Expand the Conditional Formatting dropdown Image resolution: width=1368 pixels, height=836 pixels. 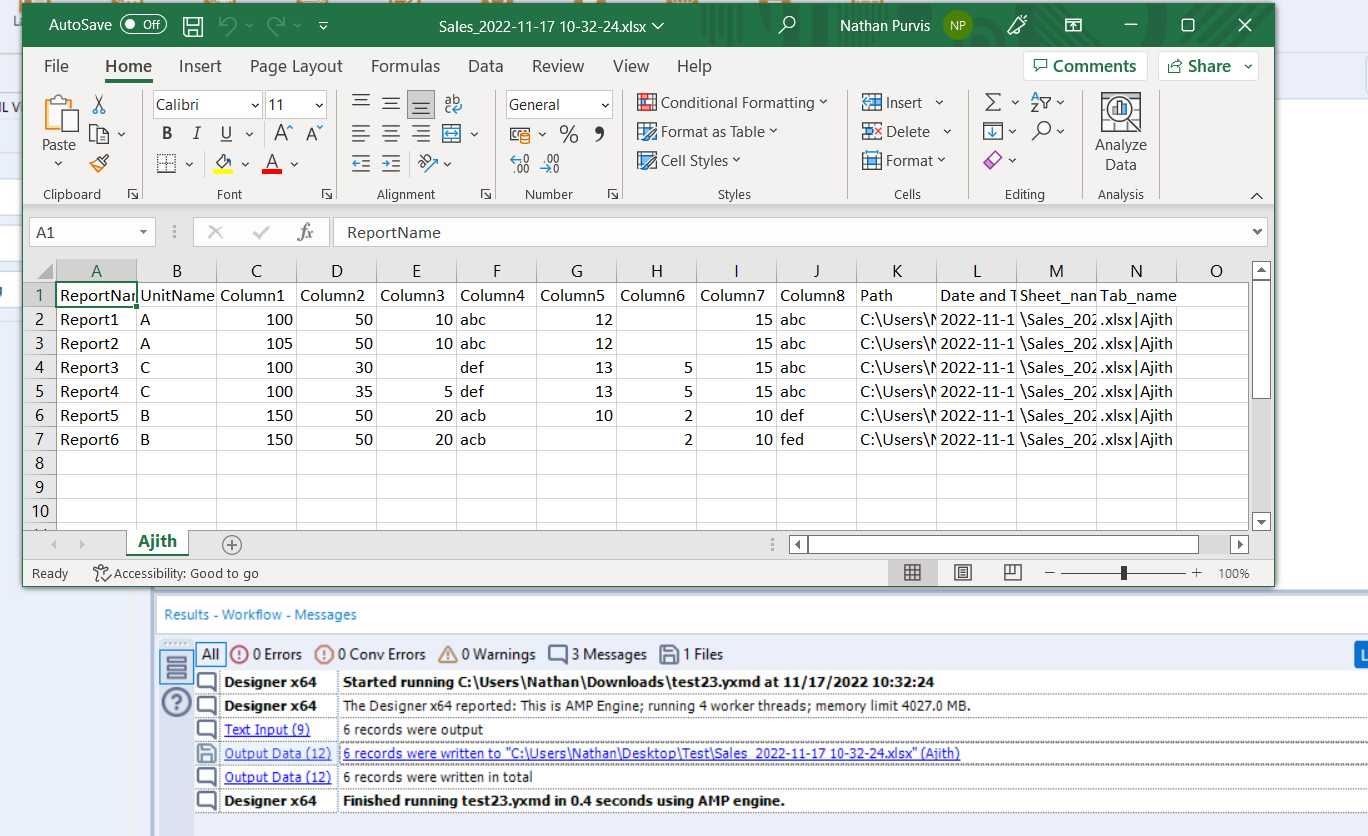point(733,103)
